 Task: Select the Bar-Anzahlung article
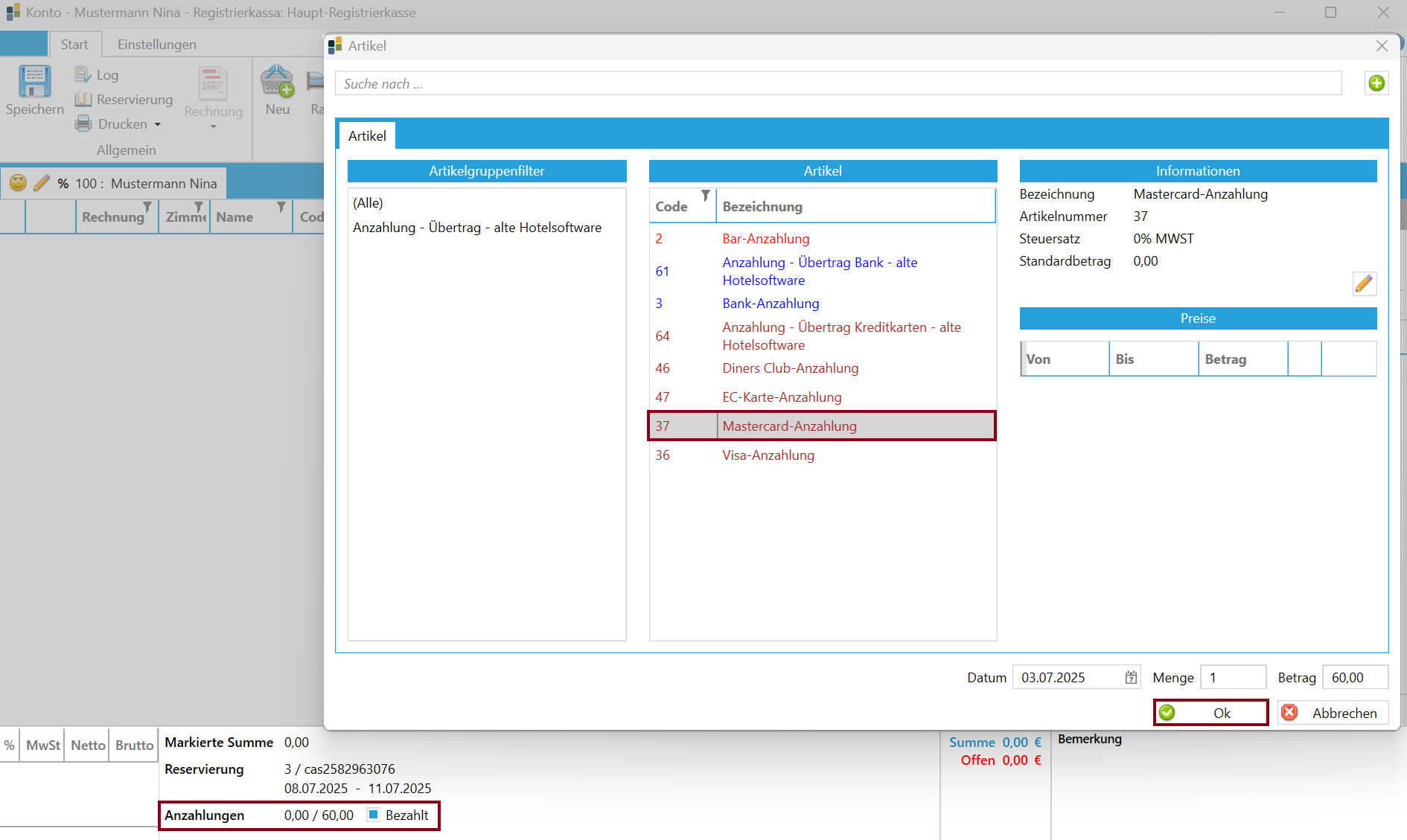[x=823, y=238]
